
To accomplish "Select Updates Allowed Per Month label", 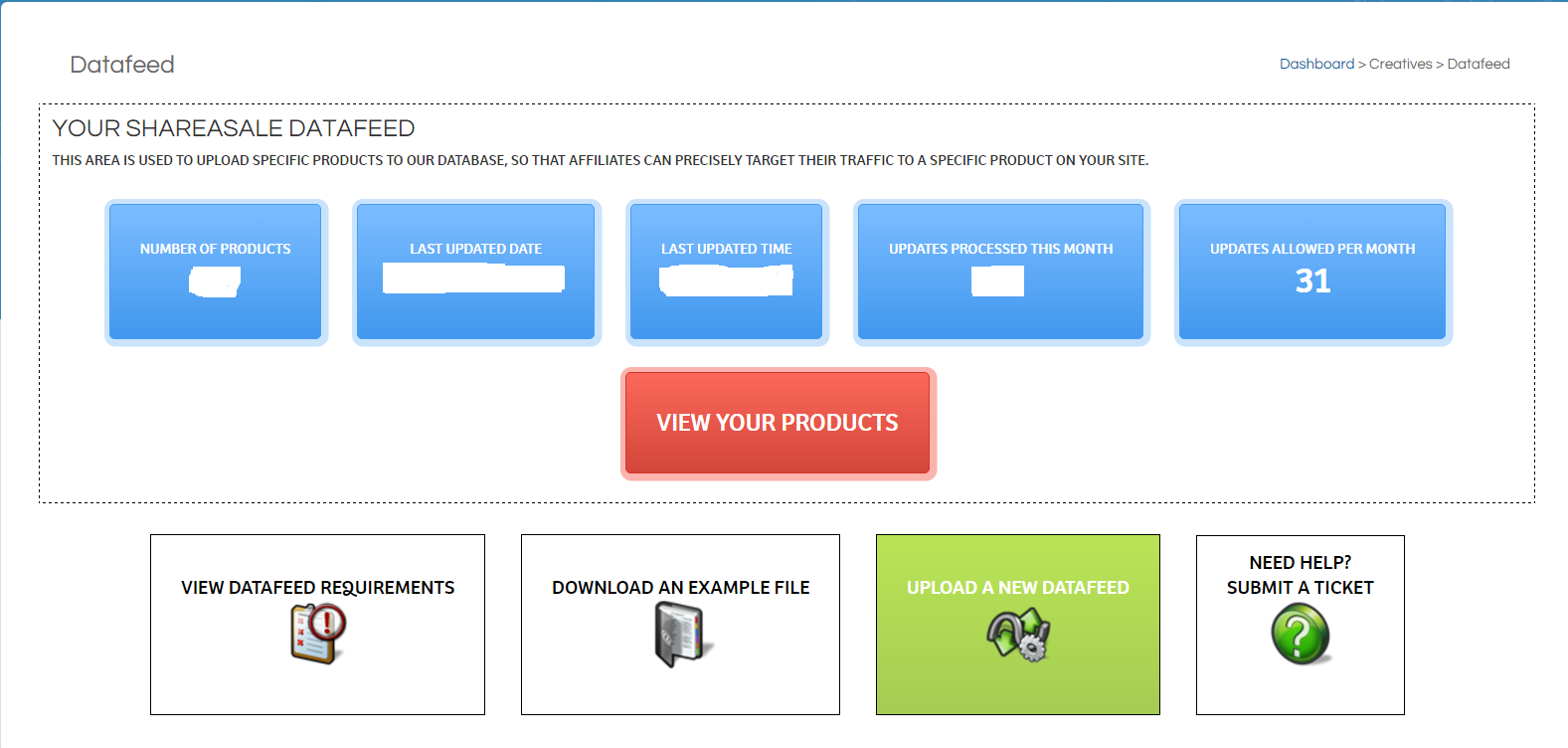I will tap(1312, 249).
